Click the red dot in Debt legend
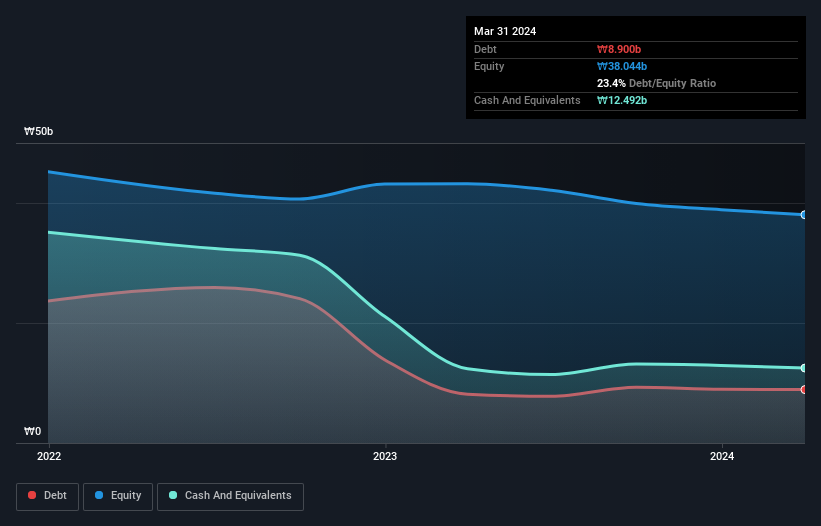Image resolution: width=821 pixels, height=526 pixels. pos(32,495)
